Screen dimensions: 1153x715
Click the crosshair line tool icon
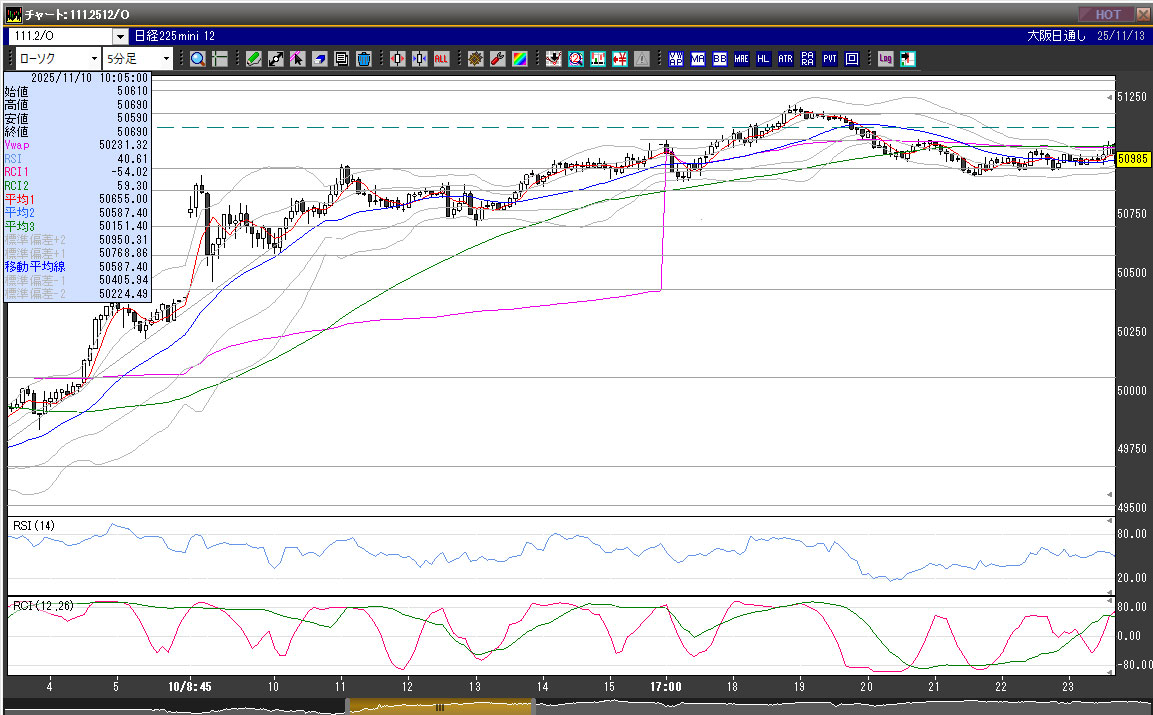point(219,59)
